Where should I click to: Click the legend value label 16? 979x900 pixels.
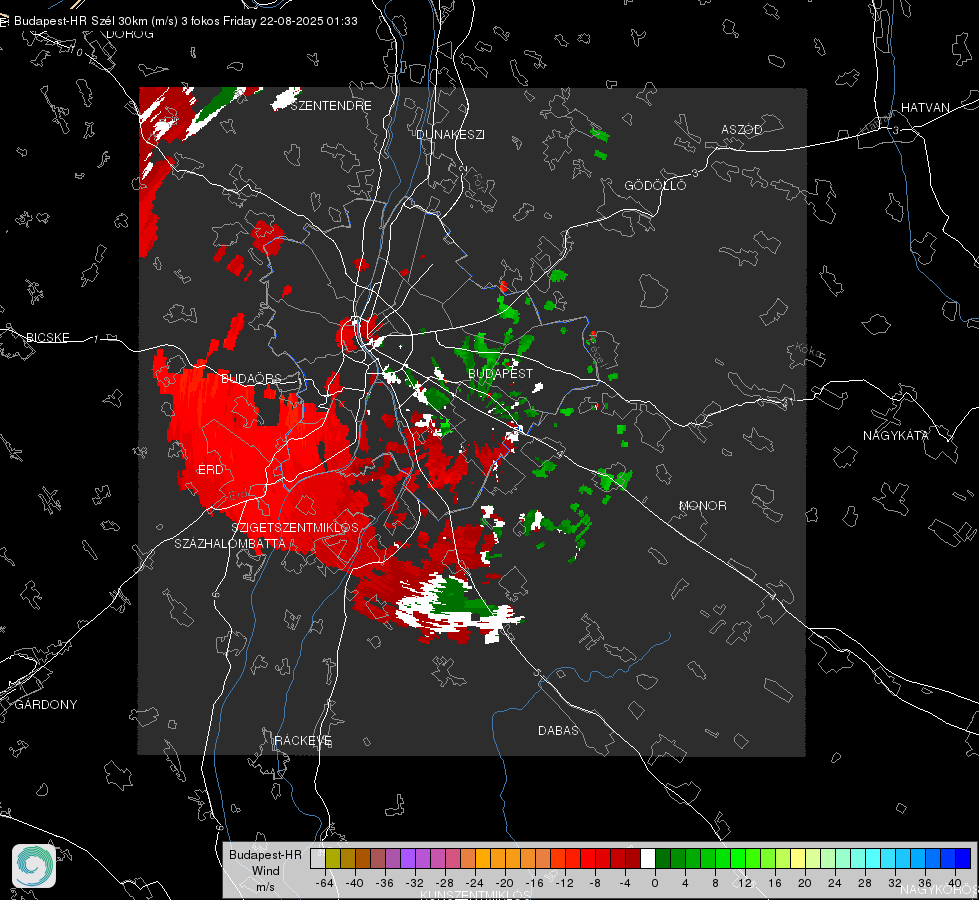(x=775, y=883)
